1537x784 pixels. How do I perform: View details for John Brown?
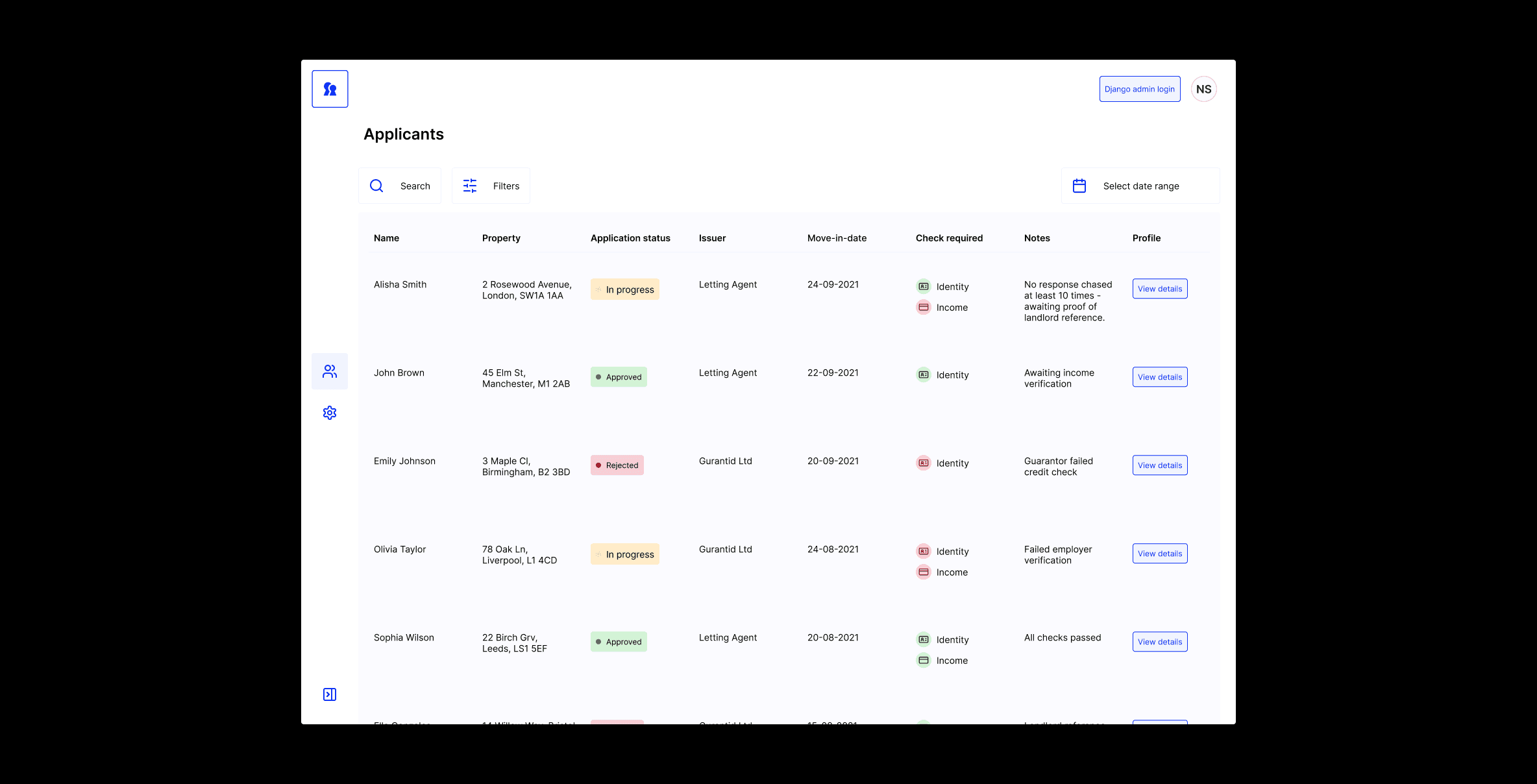click(1159, 377)
